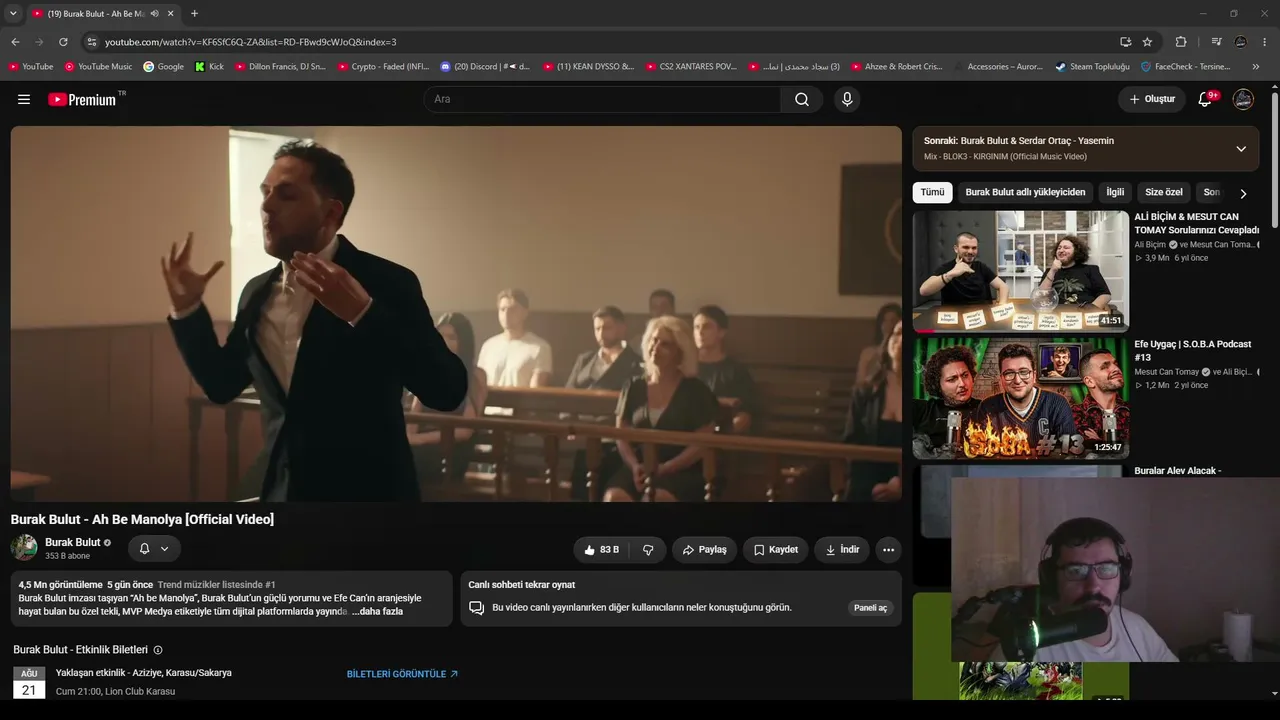This screenshot has height=720, width=1280.
Task: Expand the description with ...daha fazla
Action: 378,611
